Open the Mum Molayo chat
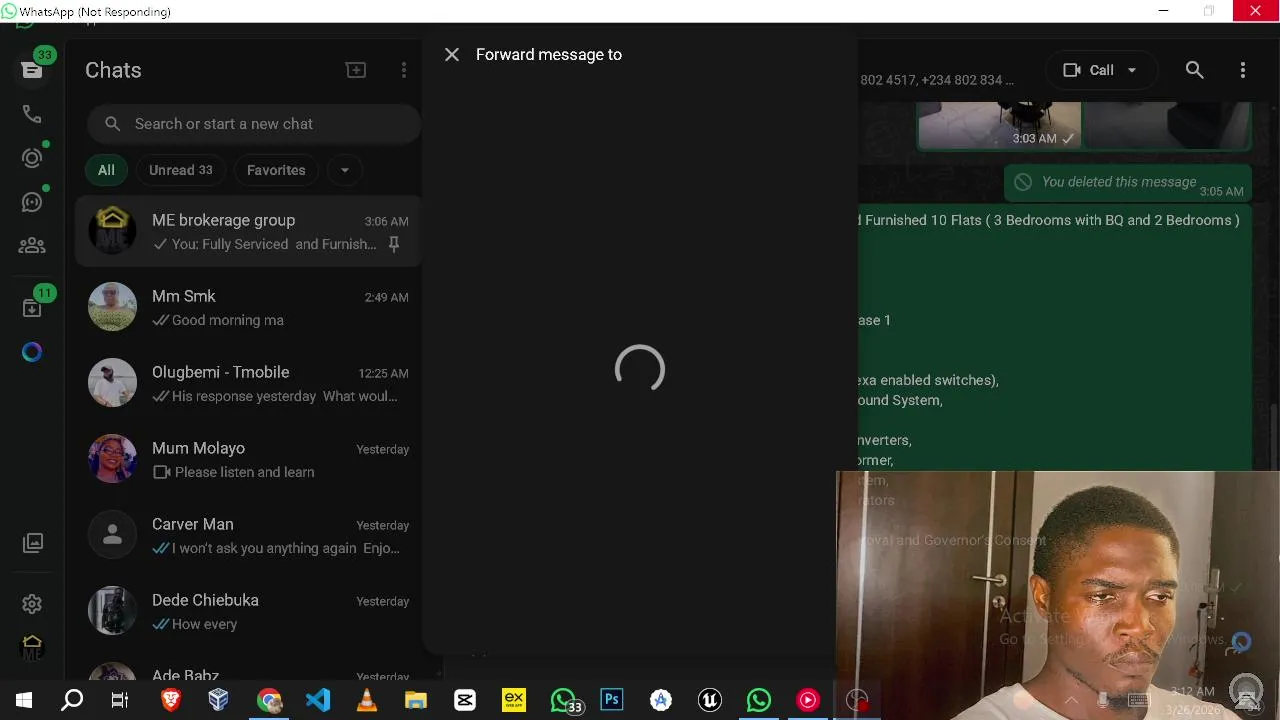The image size is (1280, 720). pos(248,460)
